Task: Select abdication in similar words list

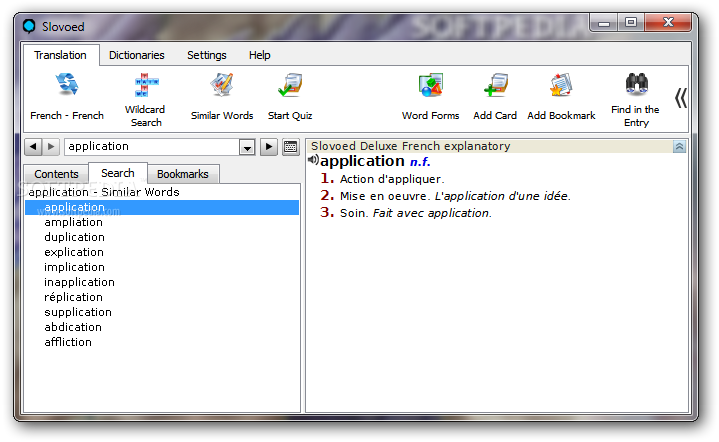Action: point(73,327)
